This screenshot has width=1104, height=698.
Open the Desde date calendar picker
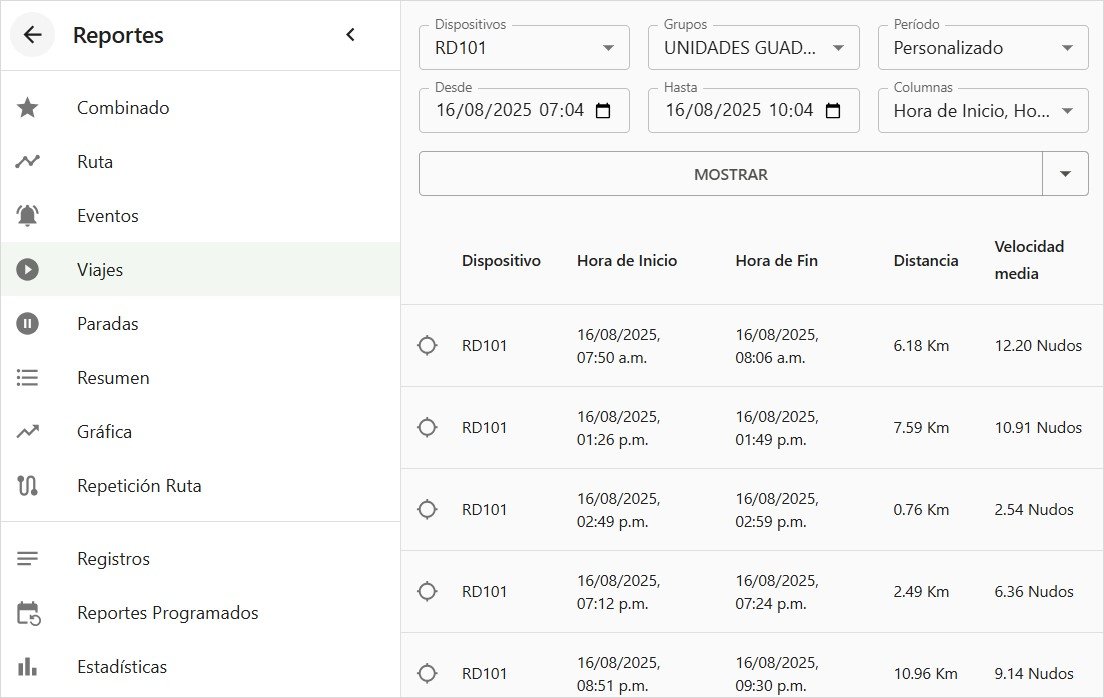point(603,111)
